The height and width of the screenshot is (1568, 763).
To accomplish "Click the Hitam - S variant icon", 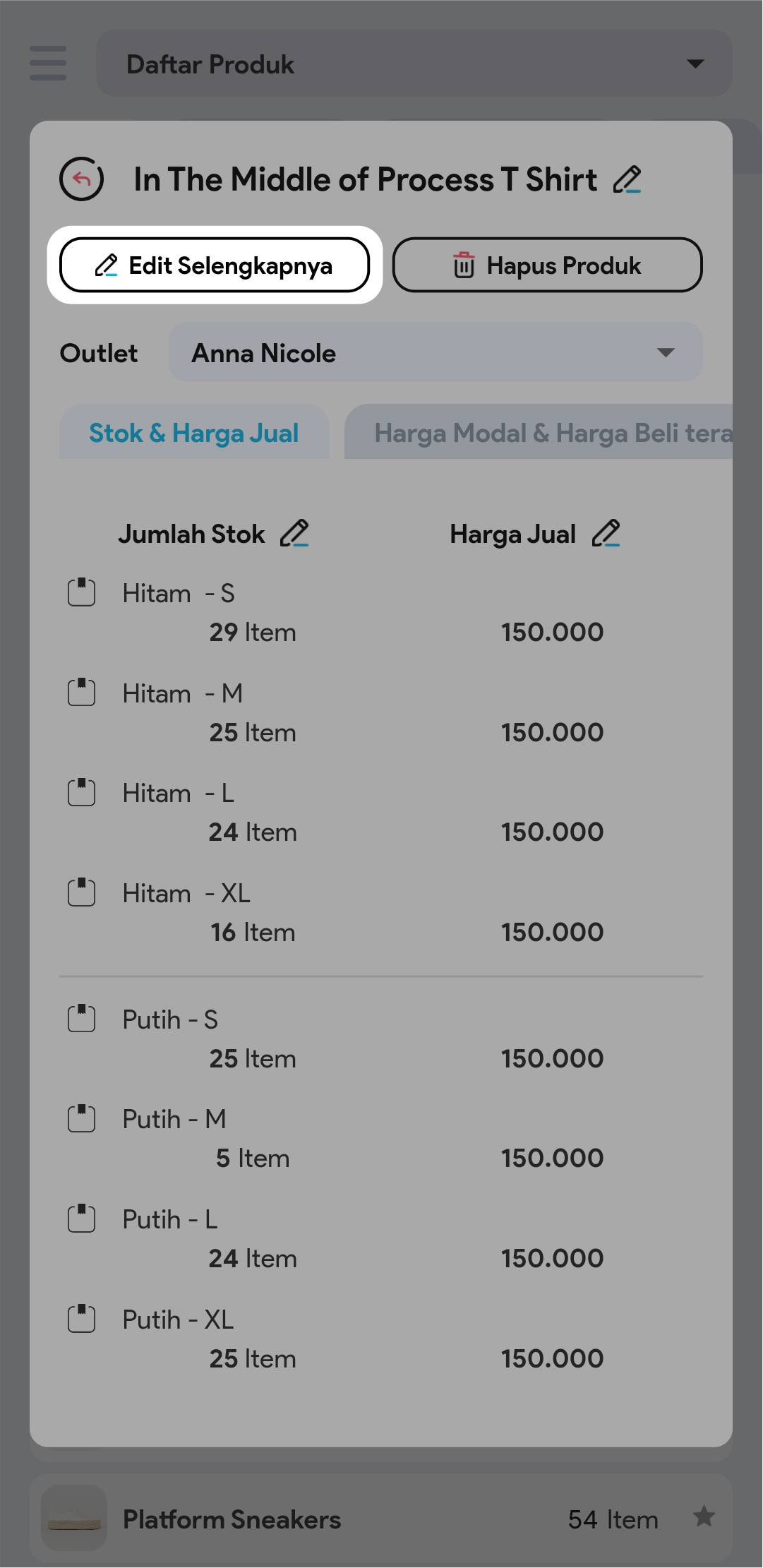I will (x=82, y=592).
